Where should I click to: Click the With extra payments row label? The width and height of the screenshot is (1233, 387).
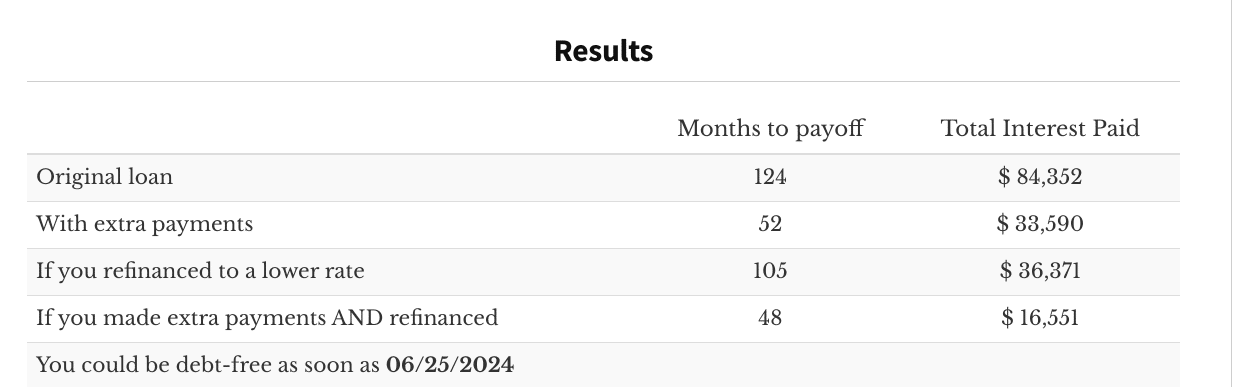[x=144, y=224]
